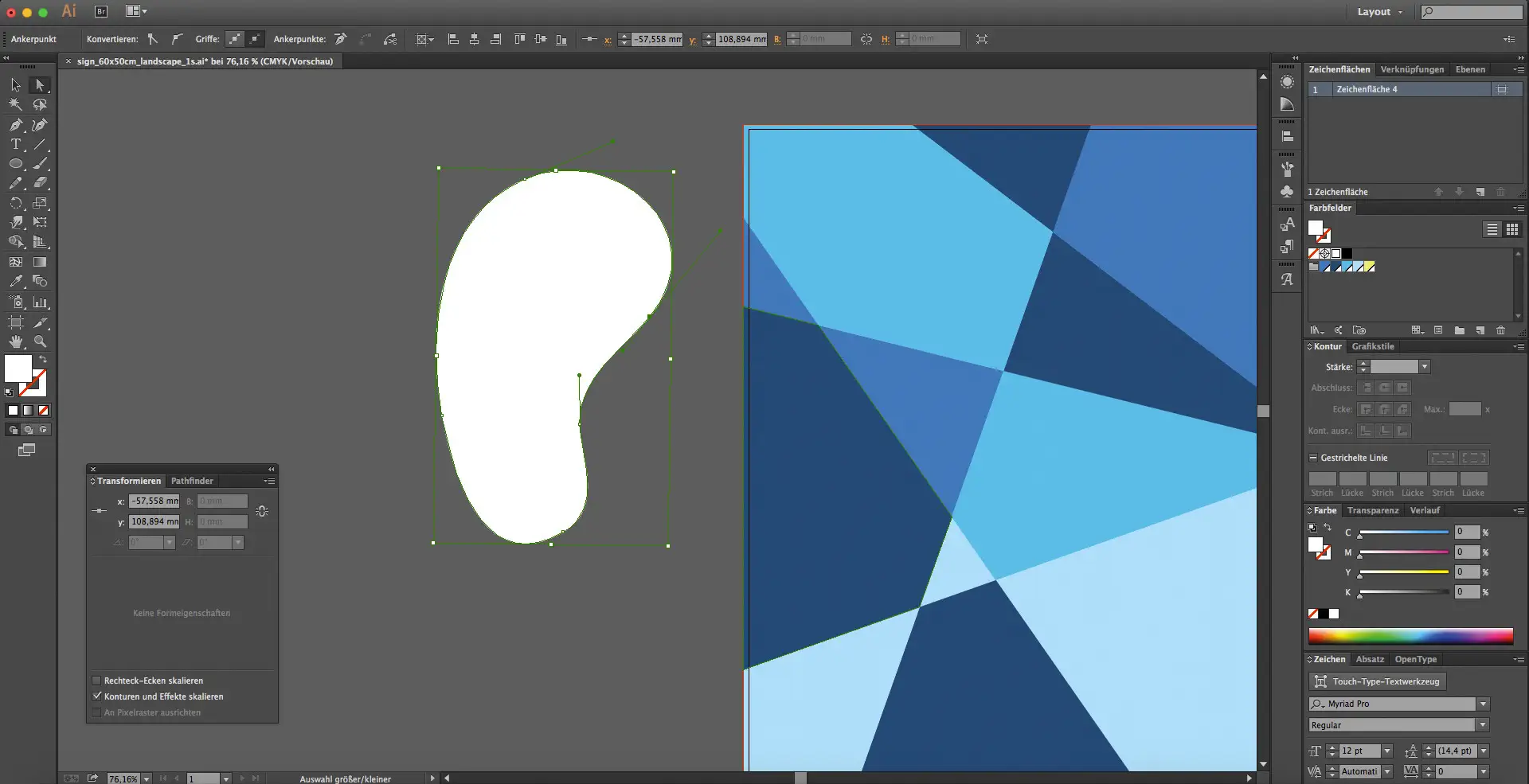
Task: Enable Rechteck-Ecken skalieren checkbox
Action: coord(97,681)
